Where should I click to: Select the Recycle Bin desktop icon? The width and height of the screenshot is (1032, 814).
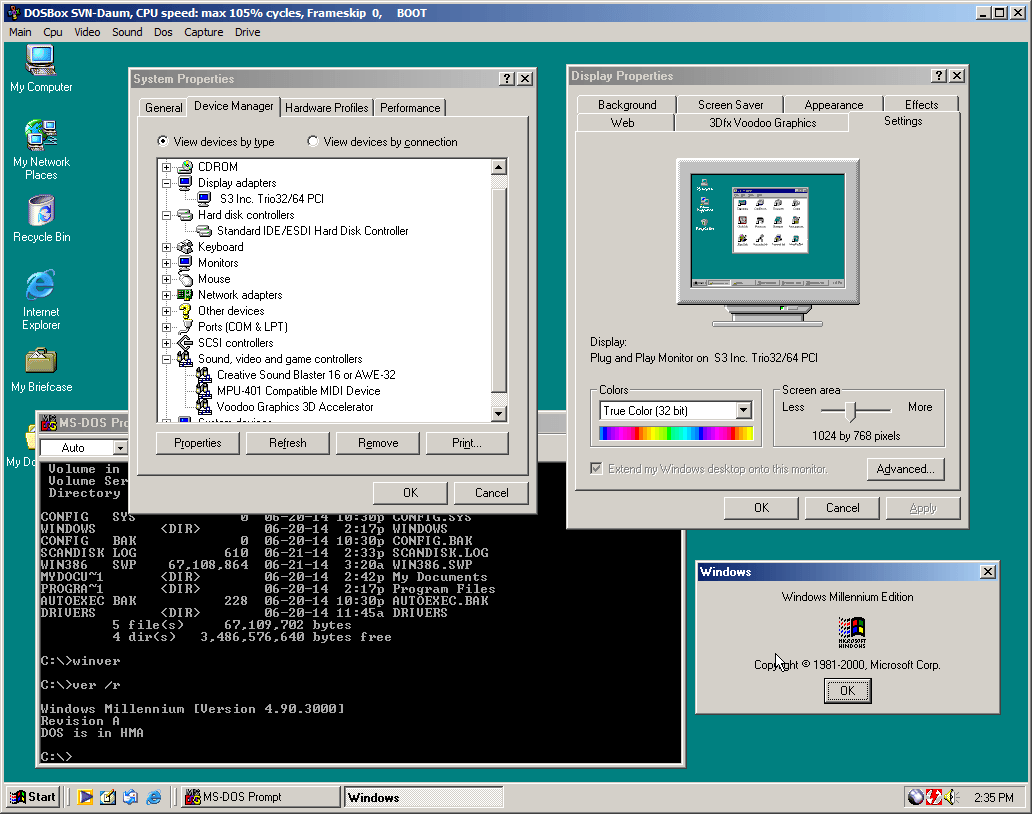(41, 219)
